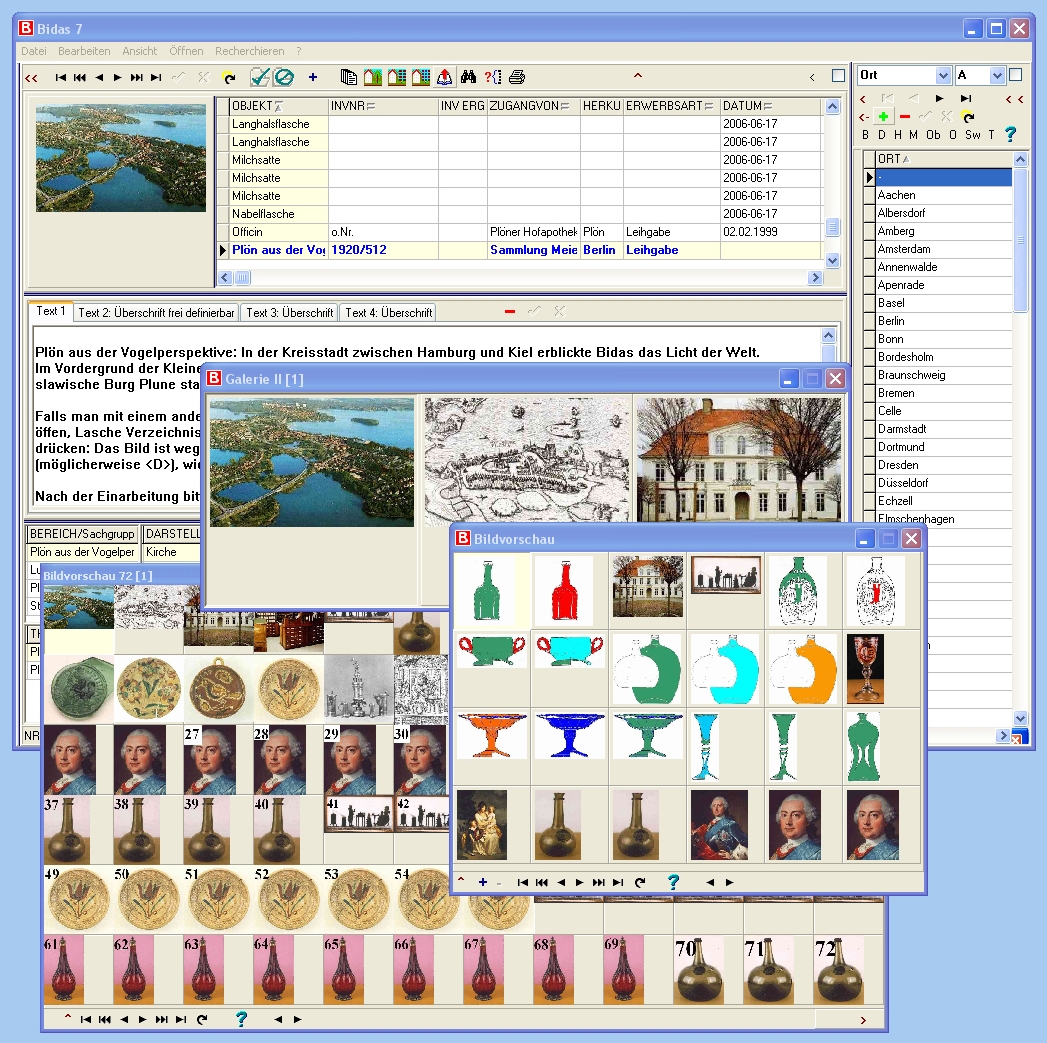The width and height of the screenshot is (1047, 1043).
Task: Click scroll down arrow of ORT list
Action: [1020, 718]
